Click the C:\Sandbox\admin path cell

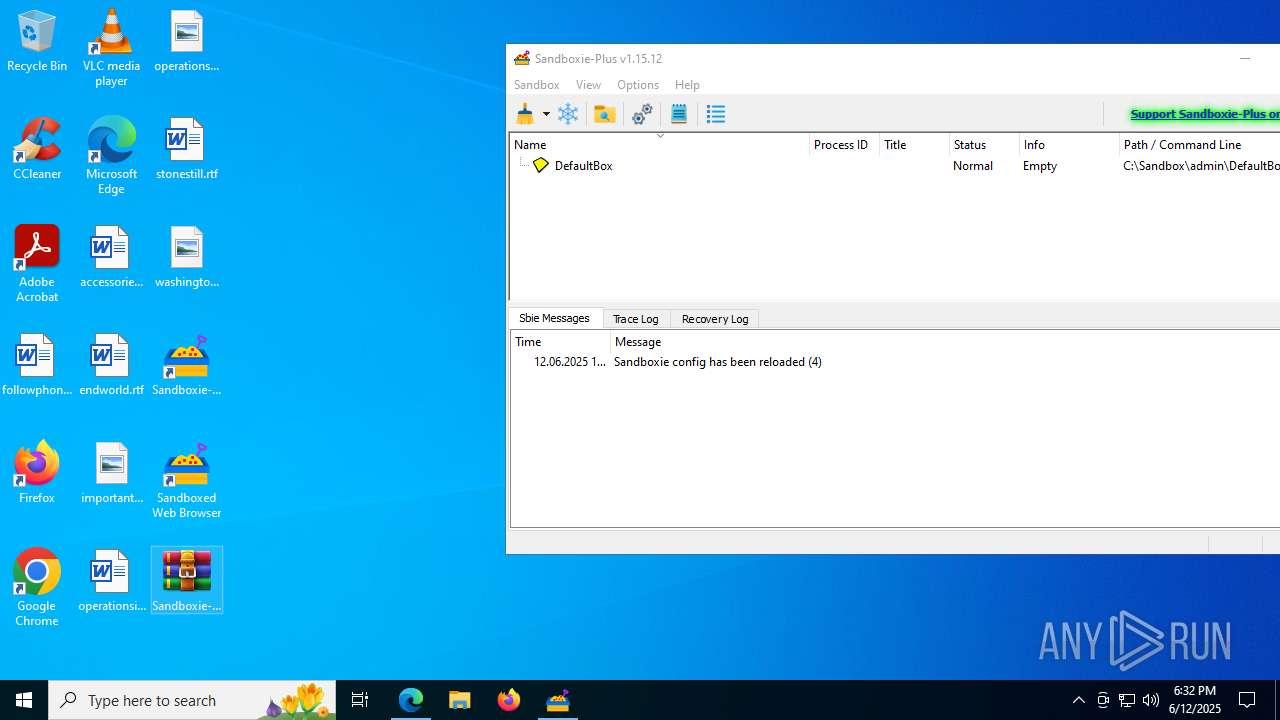click(1201, 166)
